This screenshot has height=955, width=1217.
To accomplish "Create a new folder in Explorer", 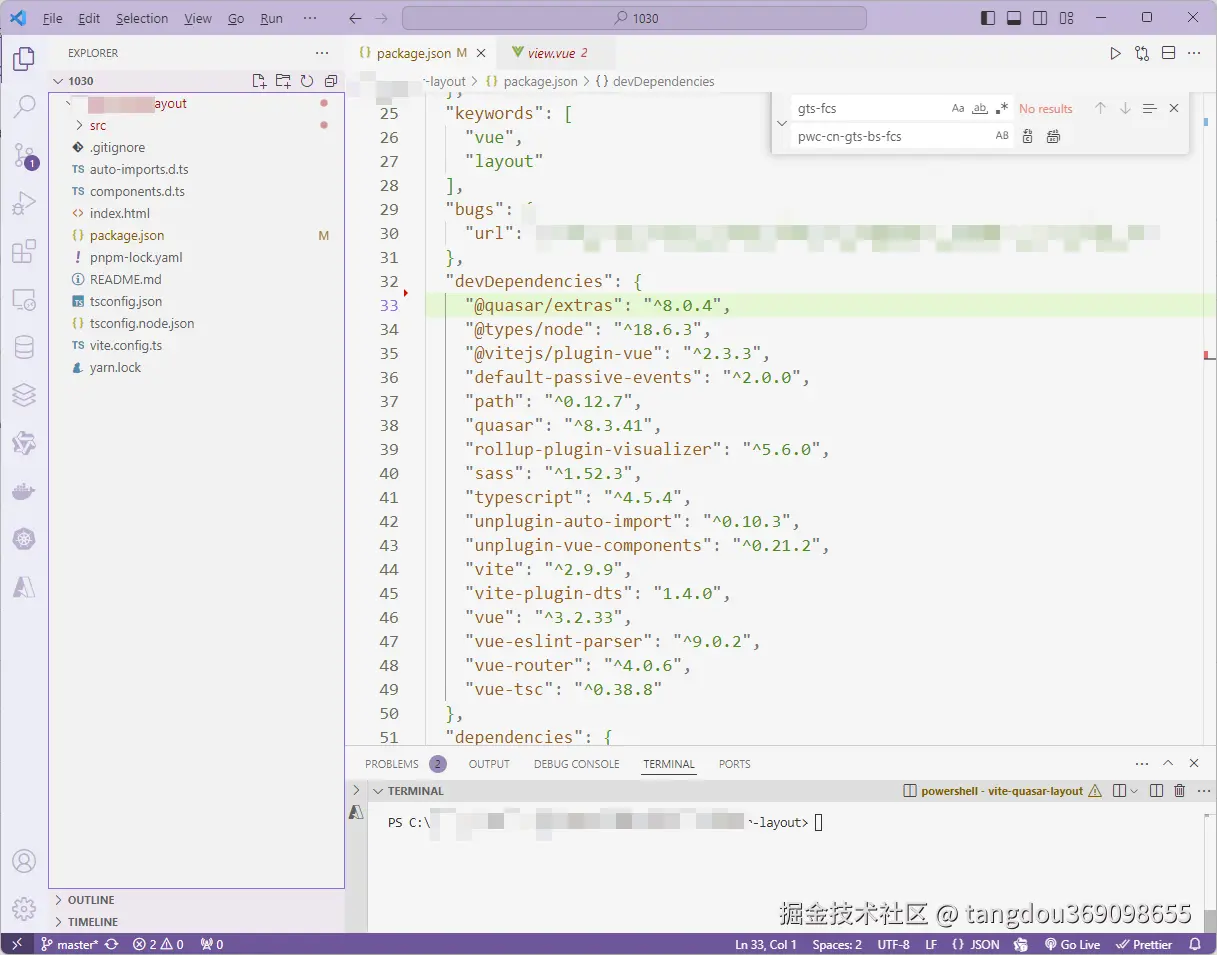I will 283,81.
